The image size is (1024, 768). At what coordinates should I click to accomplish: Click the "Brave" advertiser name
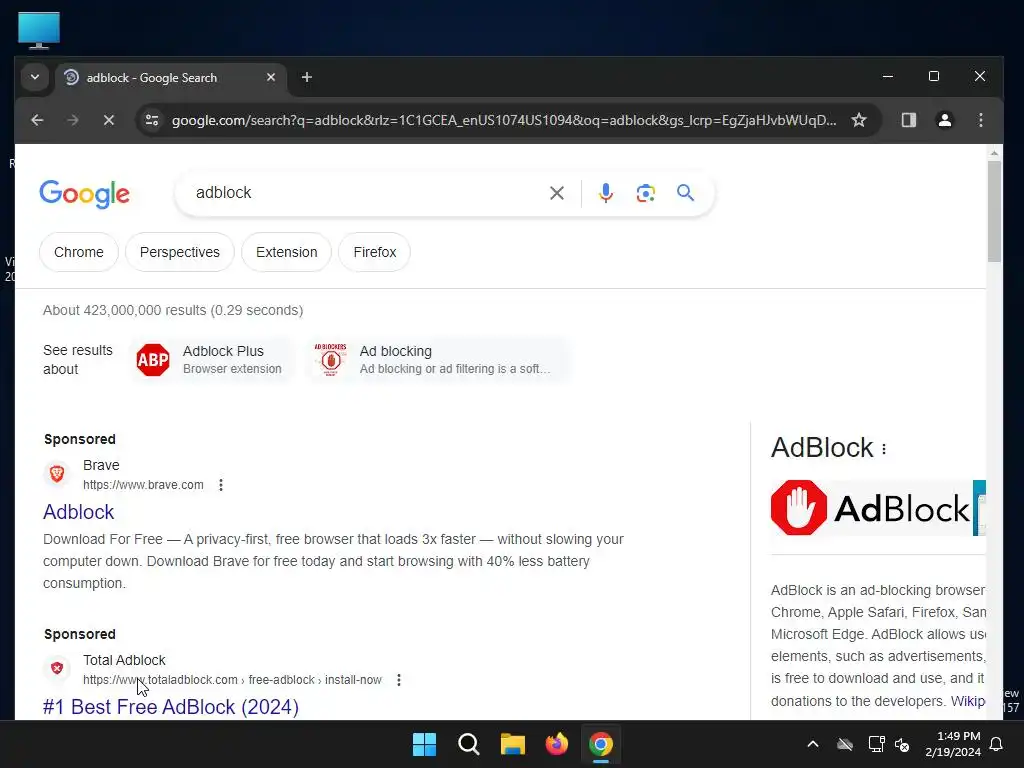pyautogui.click(x=101, y=465)
